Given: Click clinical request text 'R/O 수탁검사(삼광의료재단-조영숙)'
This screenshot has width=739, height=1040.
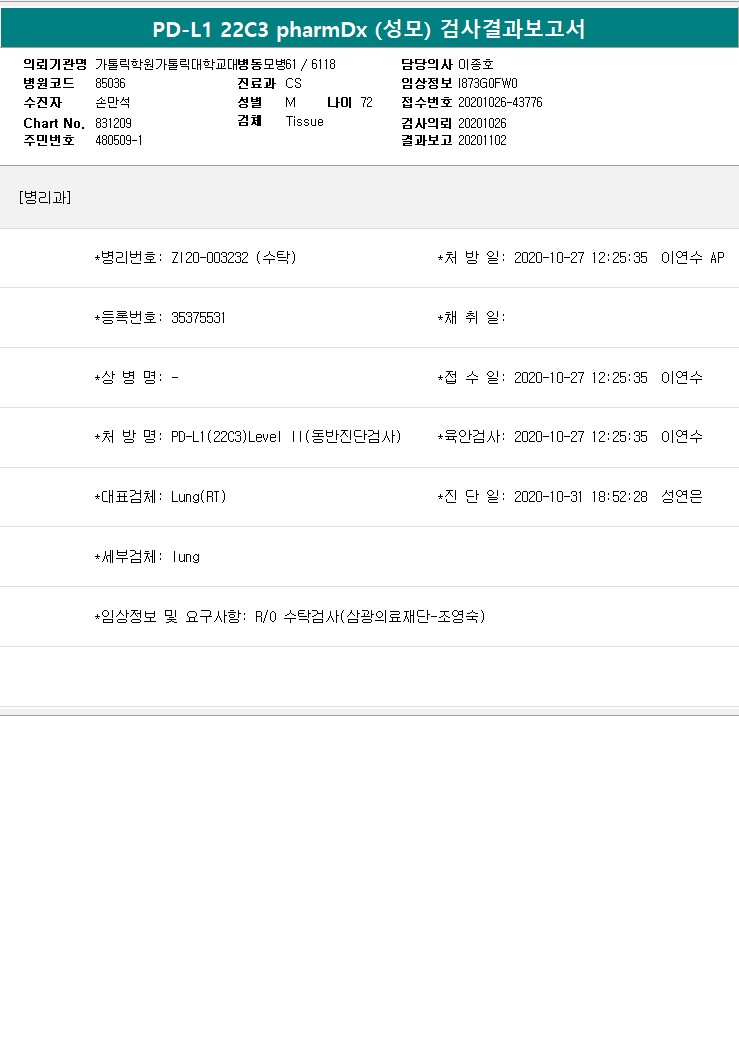Looking at the screenshot, I should 370,616.
